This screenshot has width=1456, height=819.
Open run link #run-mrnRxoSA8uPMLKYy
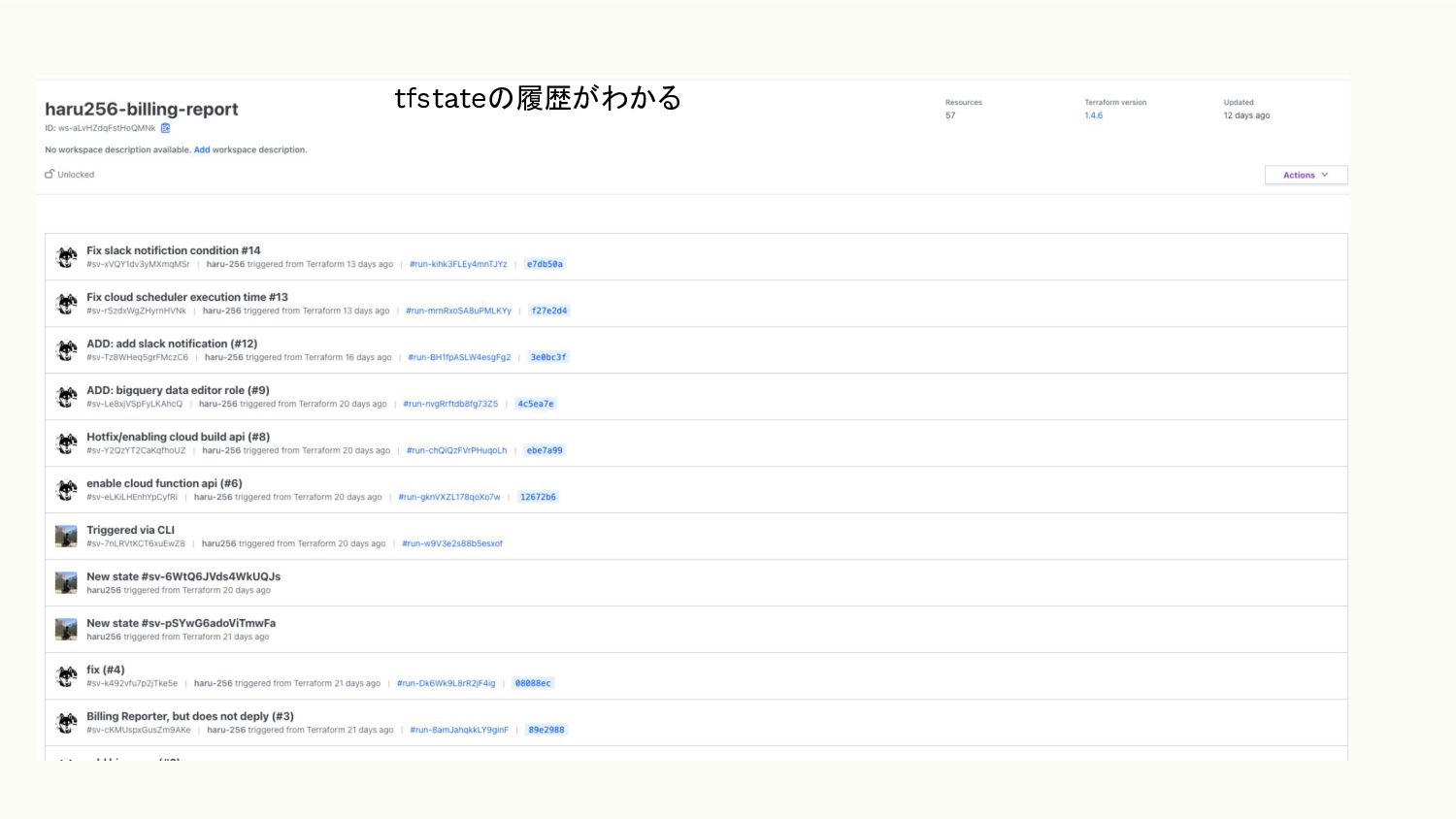pos(458,311)
